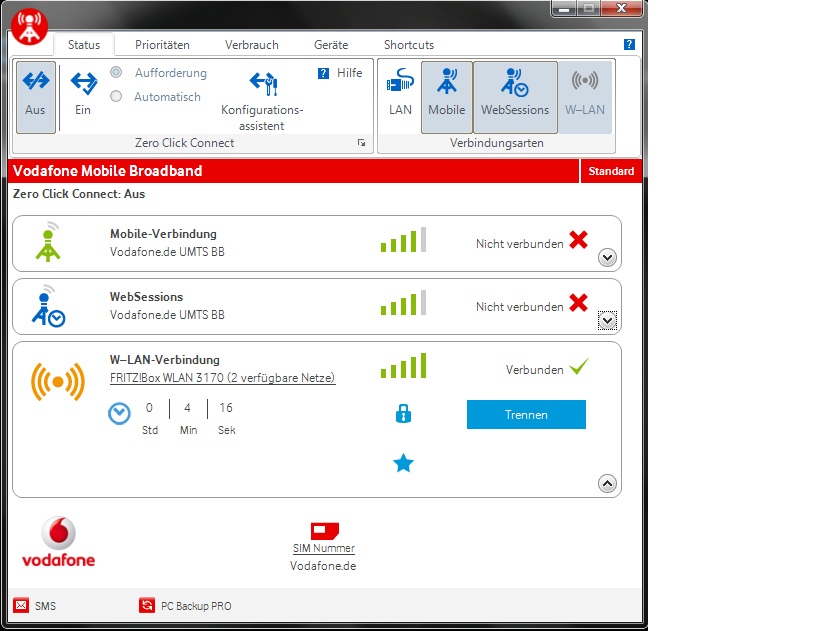Click the Vodafone logo
Viewport: 819px width, 631px height.
coord(58,542)
